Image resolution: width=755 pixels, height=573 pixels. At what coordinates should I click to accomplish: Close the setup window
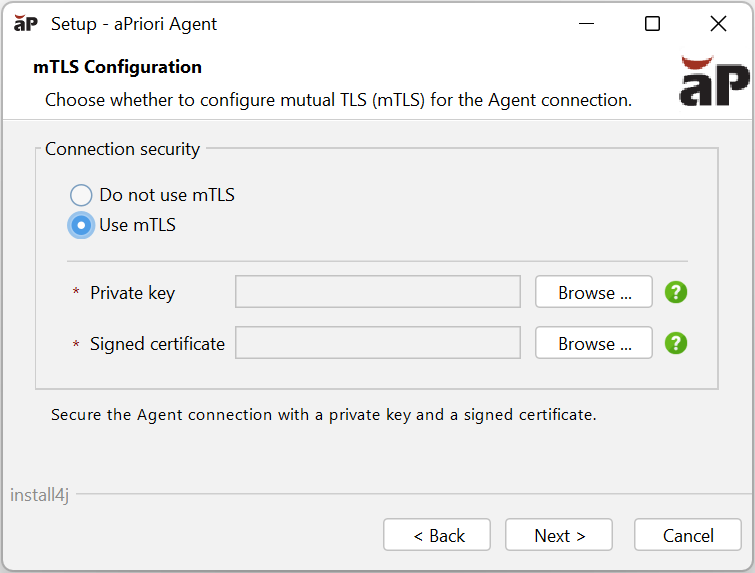718,24
